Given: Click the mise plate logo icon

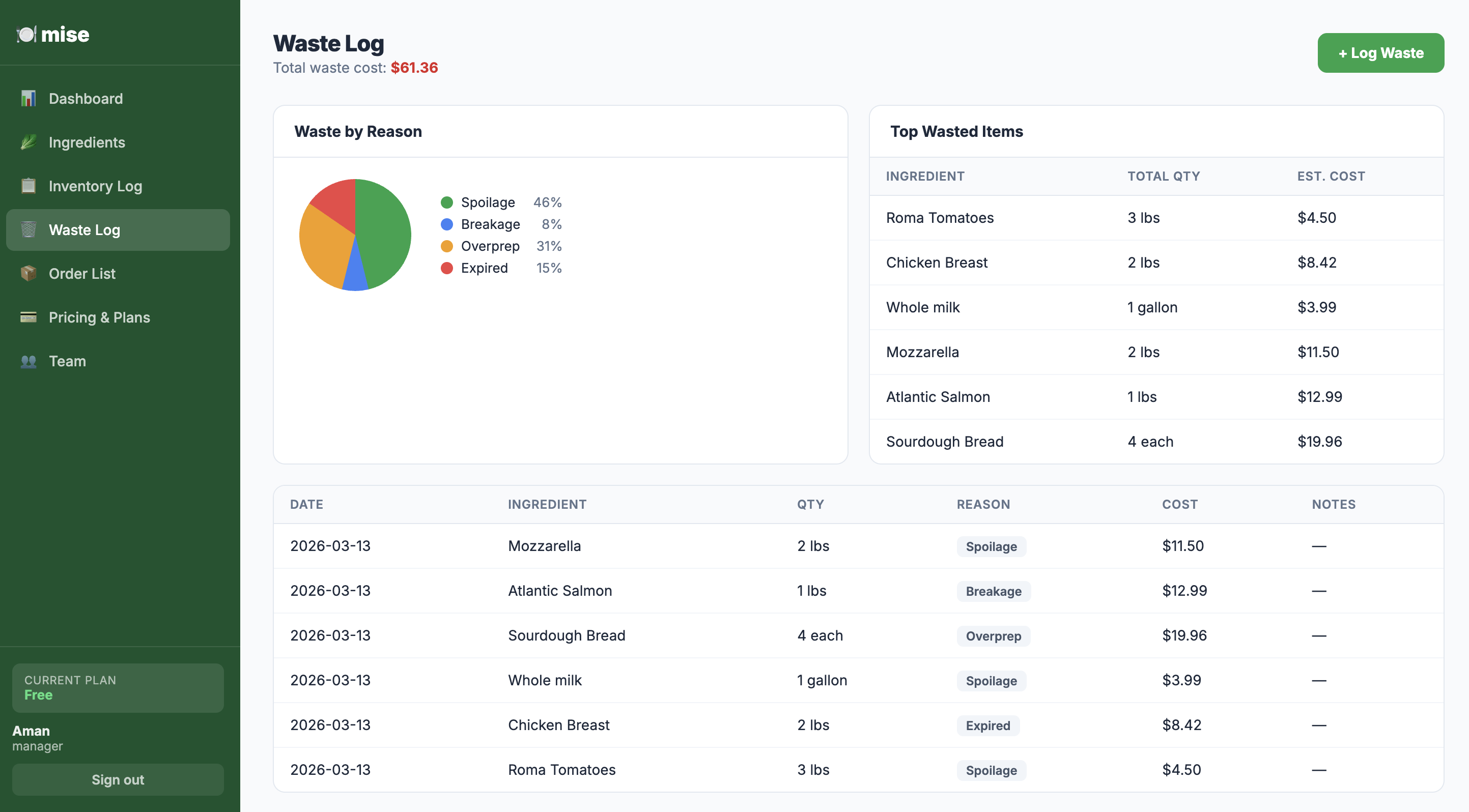Looking at the screenshot, I should click(26, 35).
